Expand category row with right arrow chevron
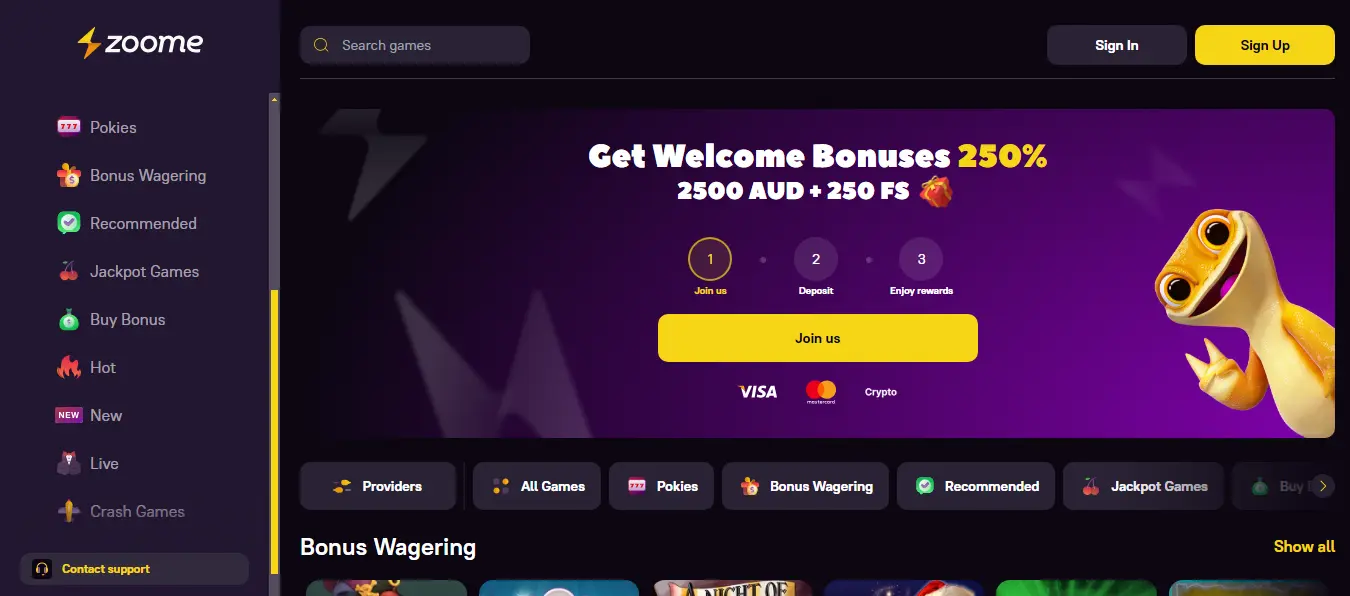 coord(1323,486)
